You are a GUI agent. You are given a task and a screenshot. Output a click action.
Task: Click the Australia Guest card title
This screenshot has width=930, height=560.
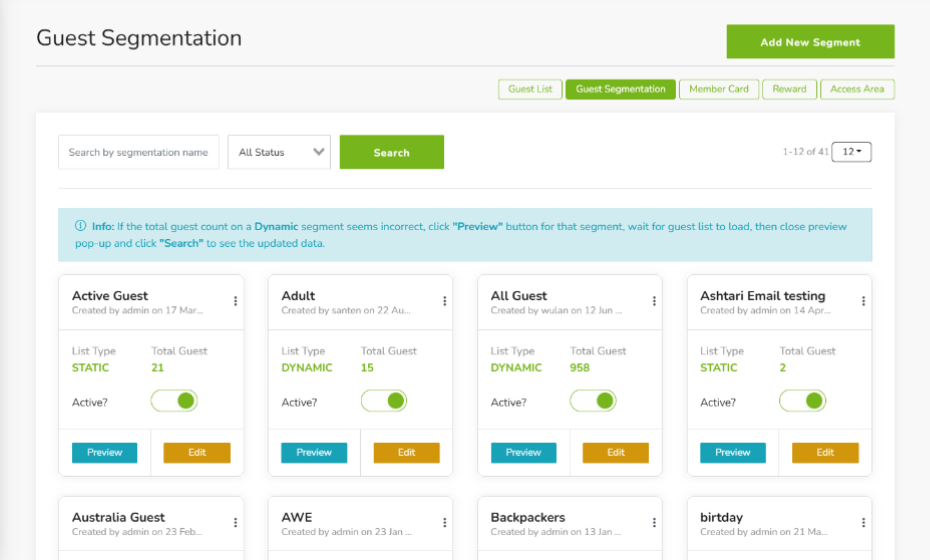[119, 517]
